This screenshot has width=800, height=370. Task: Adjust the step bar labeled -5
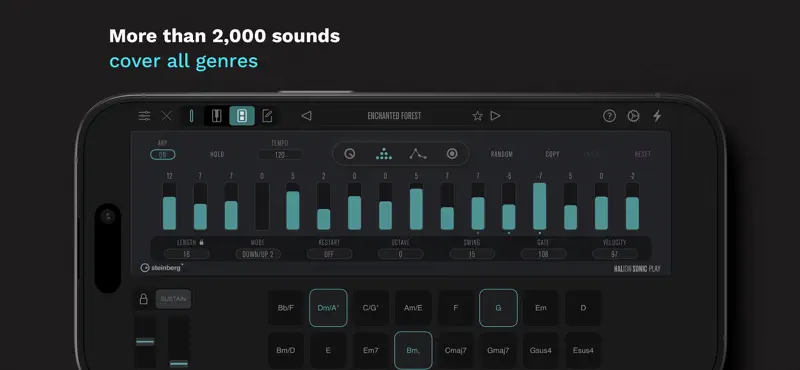pyautogui.click(x=509, y=206)
